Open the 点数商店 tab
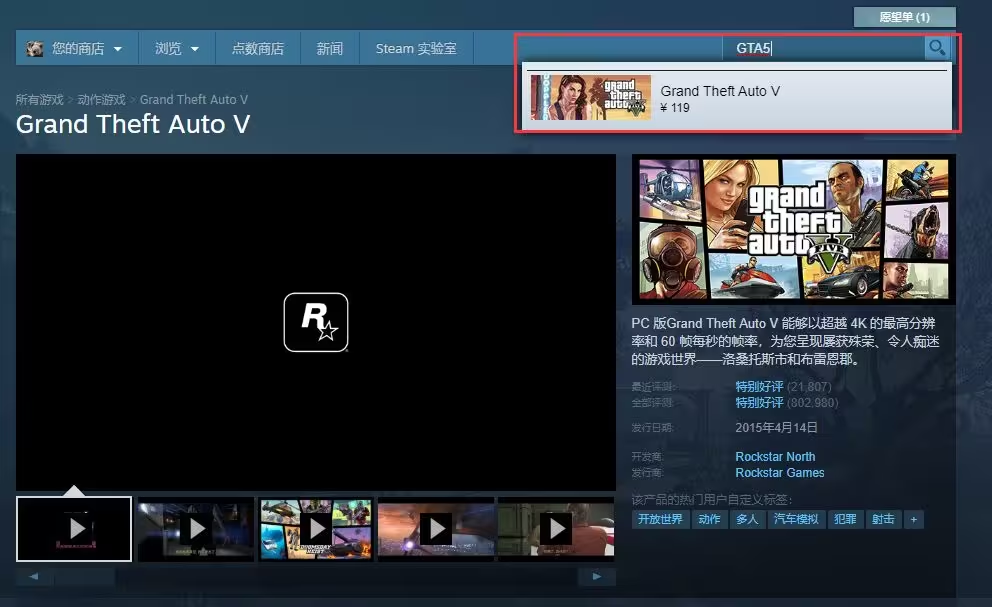 point(257,48)
